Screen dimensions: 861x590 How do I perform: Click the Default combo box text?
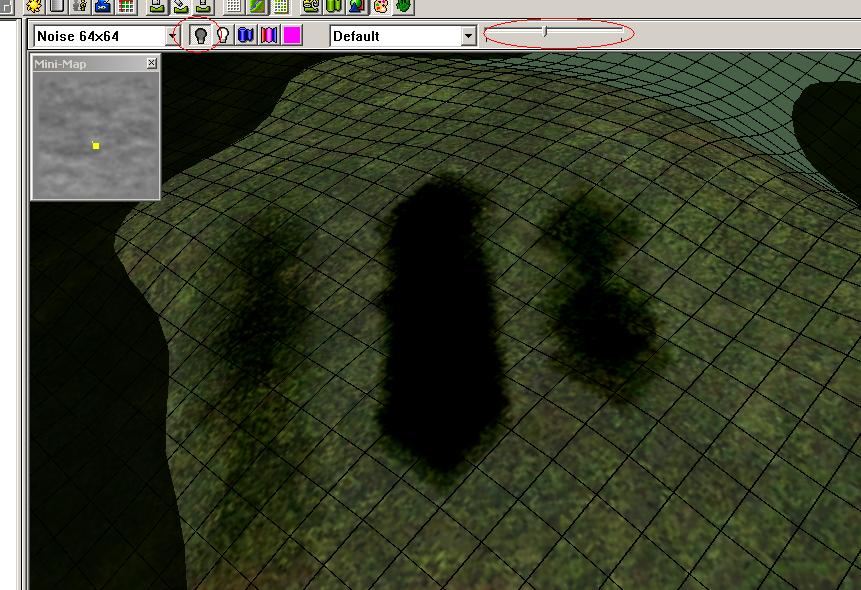[x=356, y=36]
